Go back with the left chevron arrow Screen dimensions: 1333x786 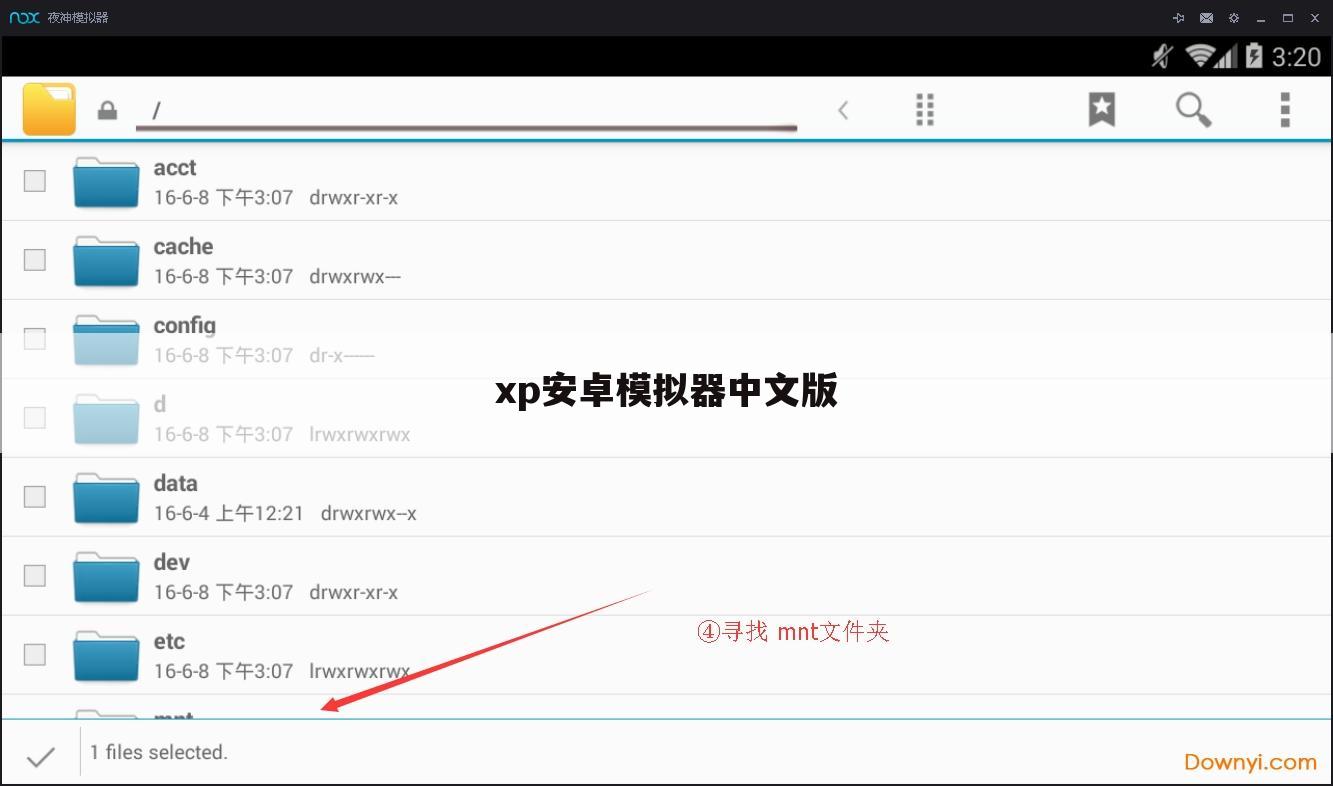(843, 110)
